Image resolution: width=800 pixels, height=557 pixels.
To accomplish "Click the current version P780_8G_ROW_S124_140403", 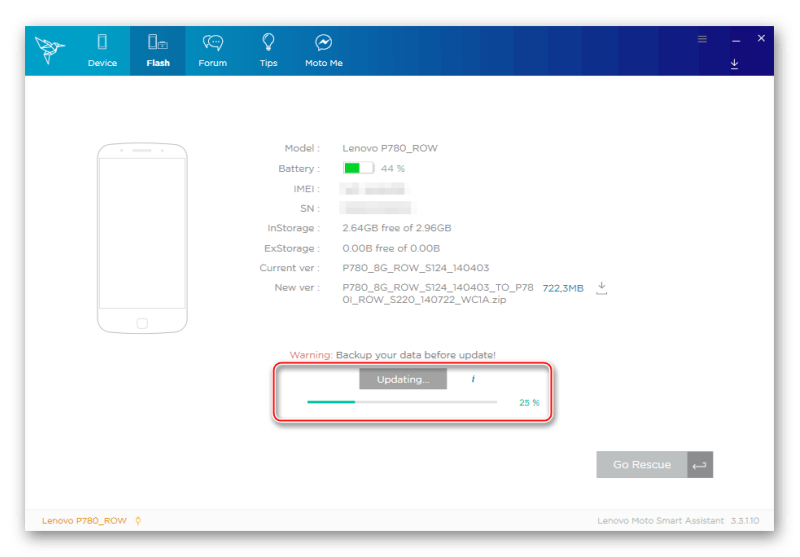I will 415,268.
